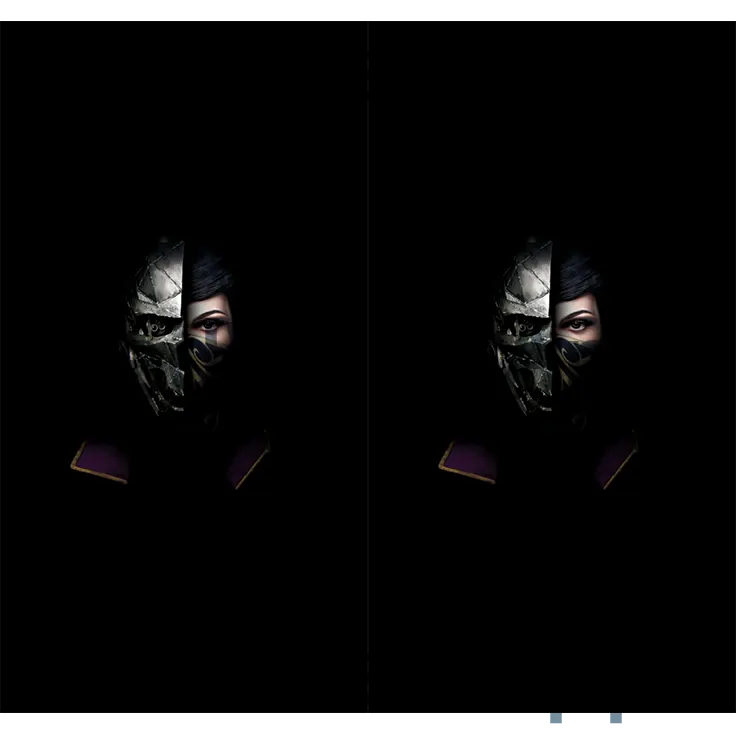This screenshot has height=736, width=736.
Task: Click left figure's purple collar, right side
Action: point(248,460)
